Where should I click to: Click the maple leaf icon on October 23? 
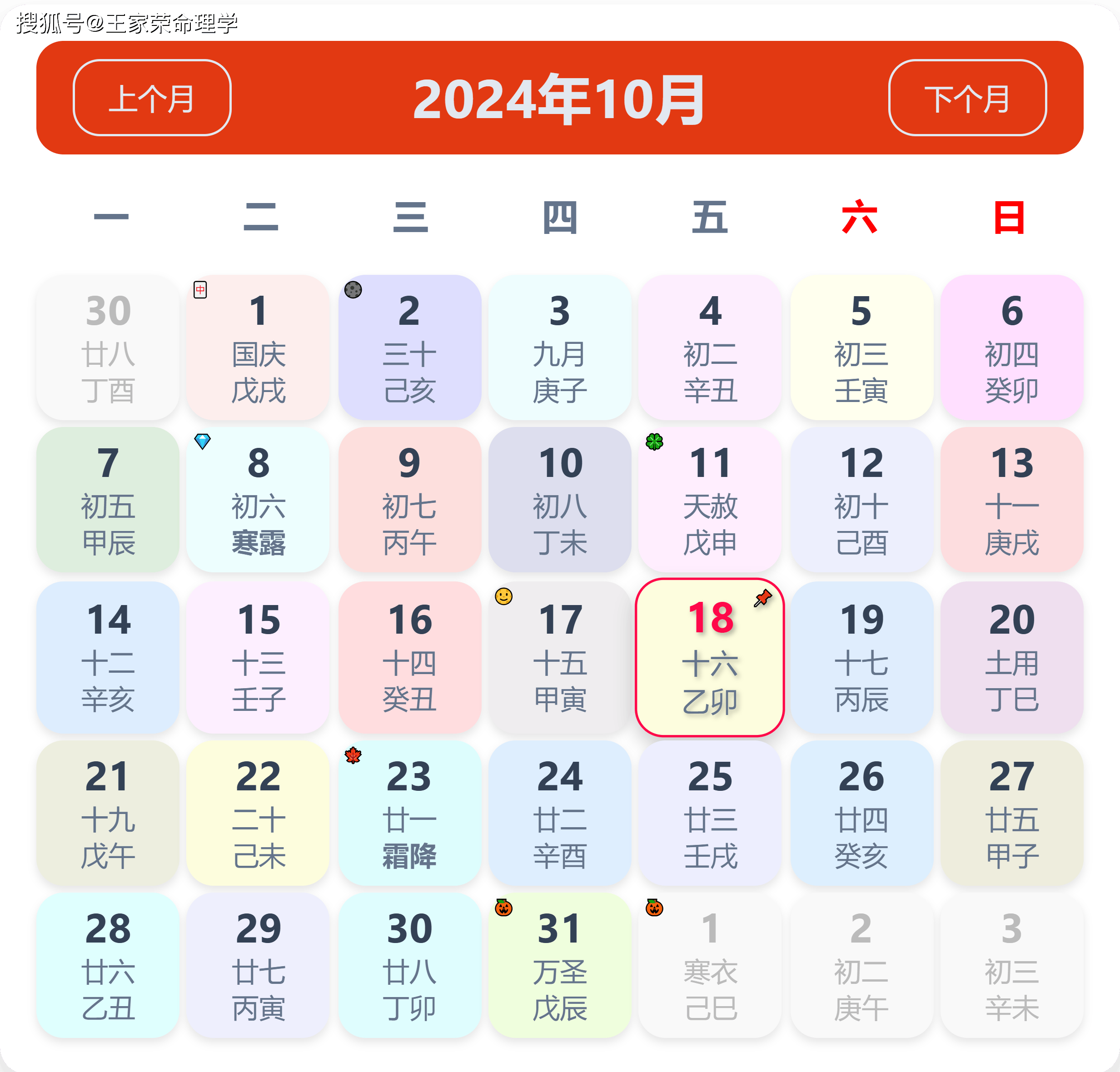pyautogui.click(x=353, y=755)
